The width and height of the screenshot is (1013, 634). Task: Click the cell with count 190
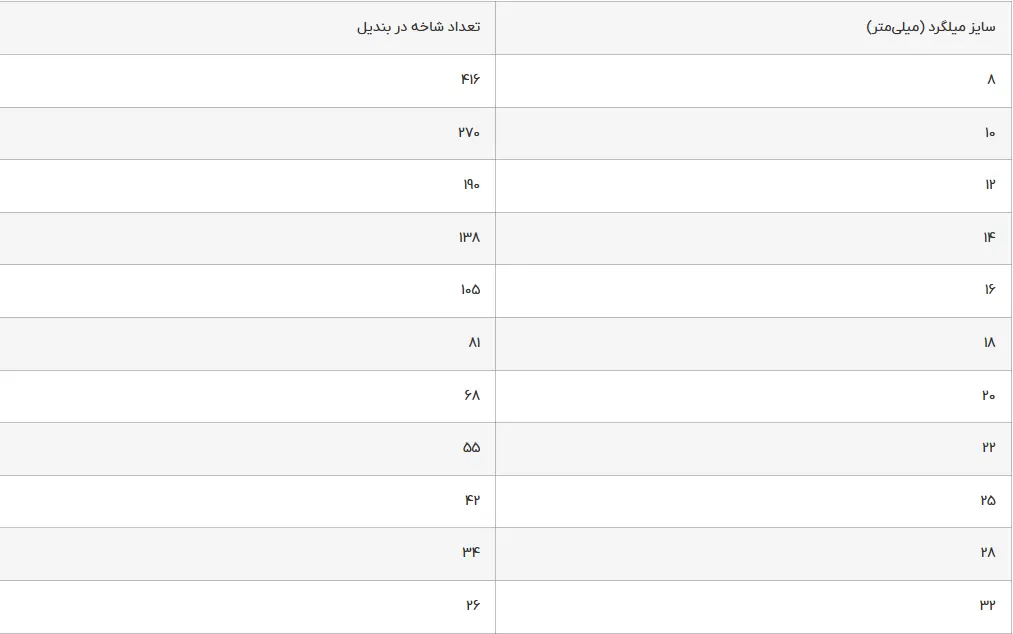coord(470,185)
